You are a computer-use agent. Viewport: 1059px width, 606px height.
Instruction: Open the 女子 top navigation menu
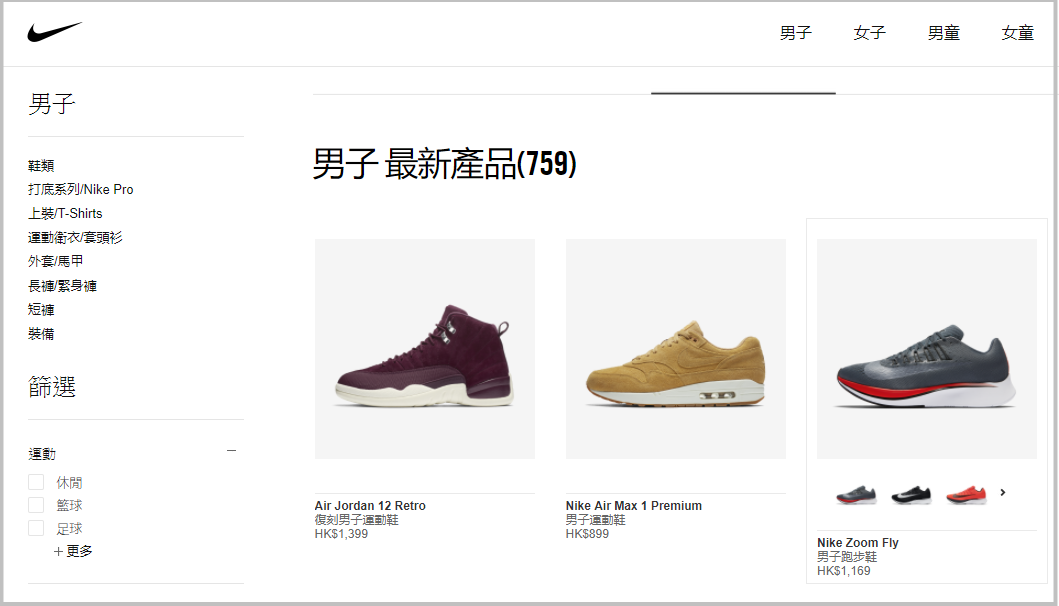coord(869,32)
